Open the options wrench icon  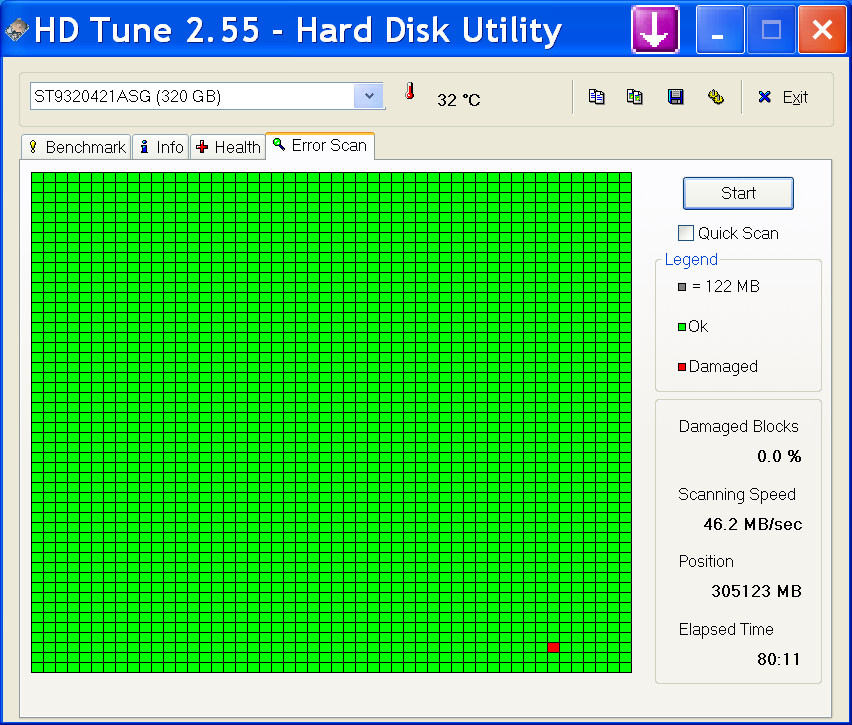(x=716, y=97)
